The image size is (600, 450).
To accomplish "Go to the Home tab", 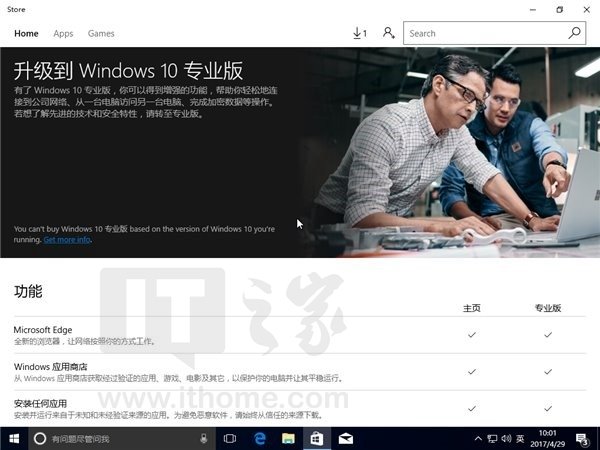I will (x=26, y=34).
